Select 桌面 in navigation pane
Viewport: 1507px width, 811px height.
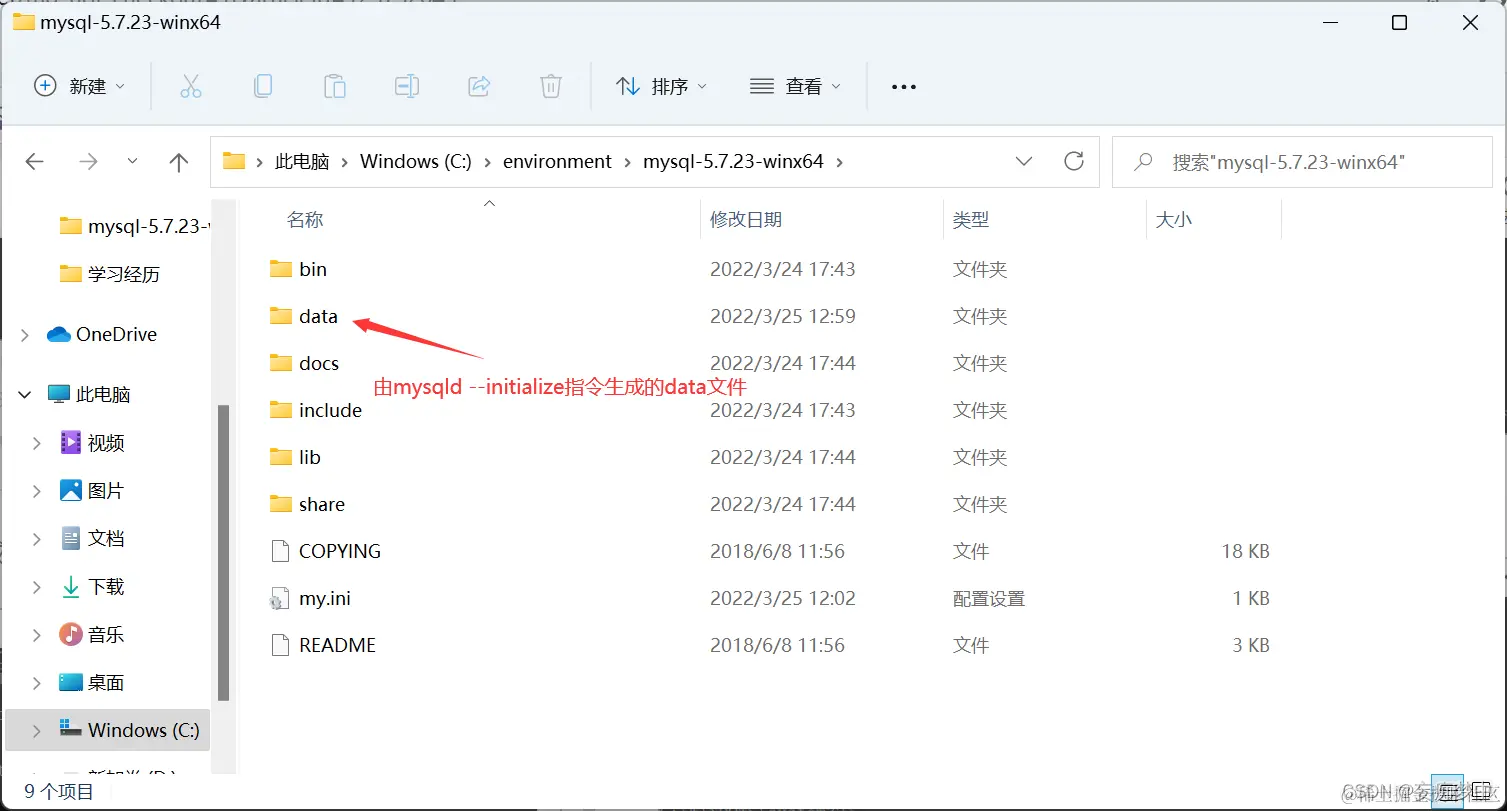pyautogui.click(x=92, y=682)
